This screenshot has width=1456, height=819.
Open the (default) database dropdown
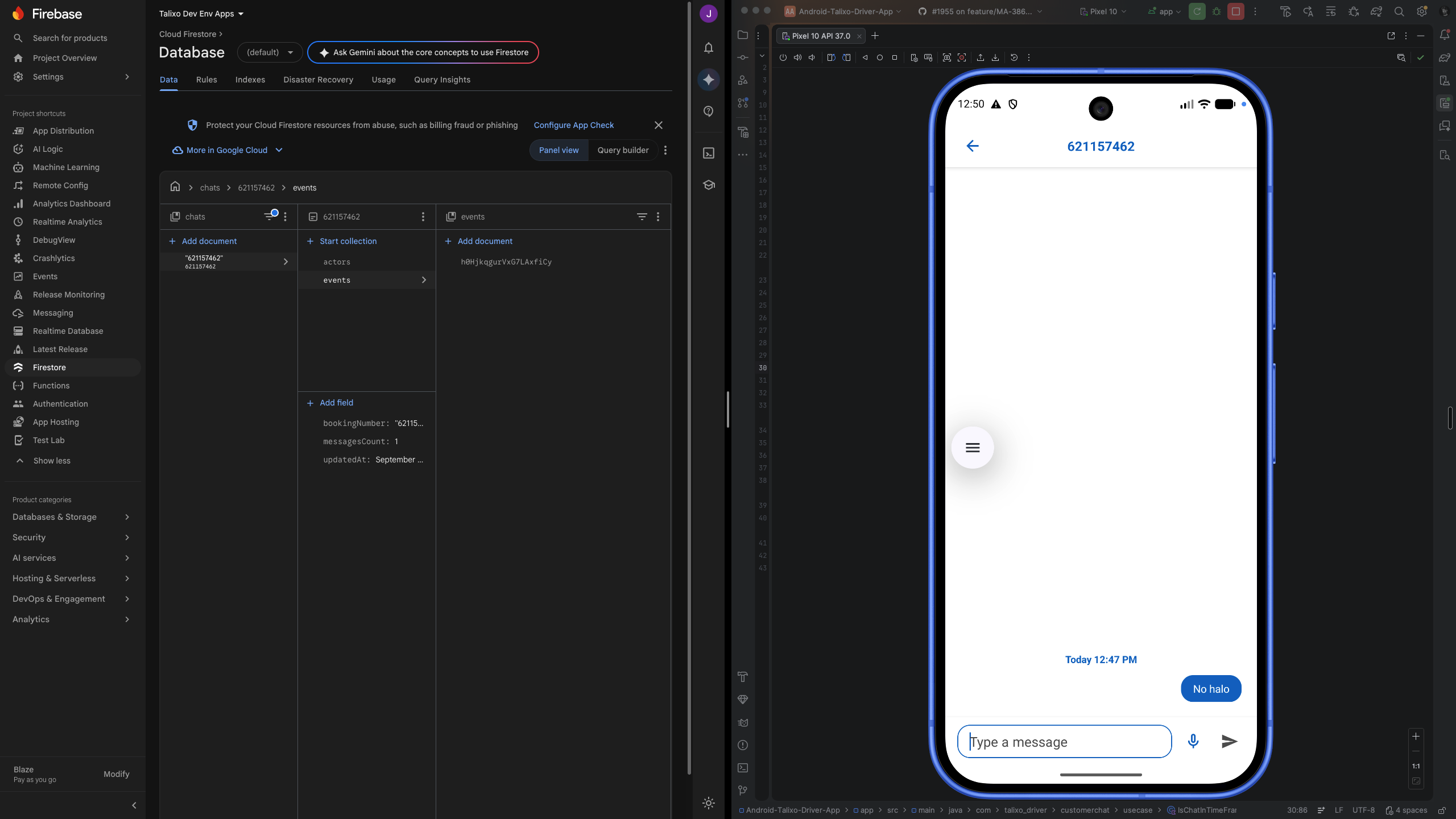click(x=270, y=52)
